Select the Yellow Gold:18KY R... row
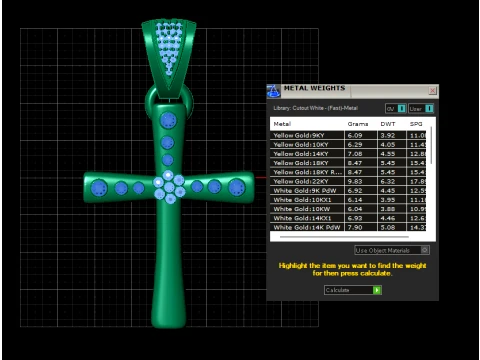480x360 pixels. [x=348, y=172]
